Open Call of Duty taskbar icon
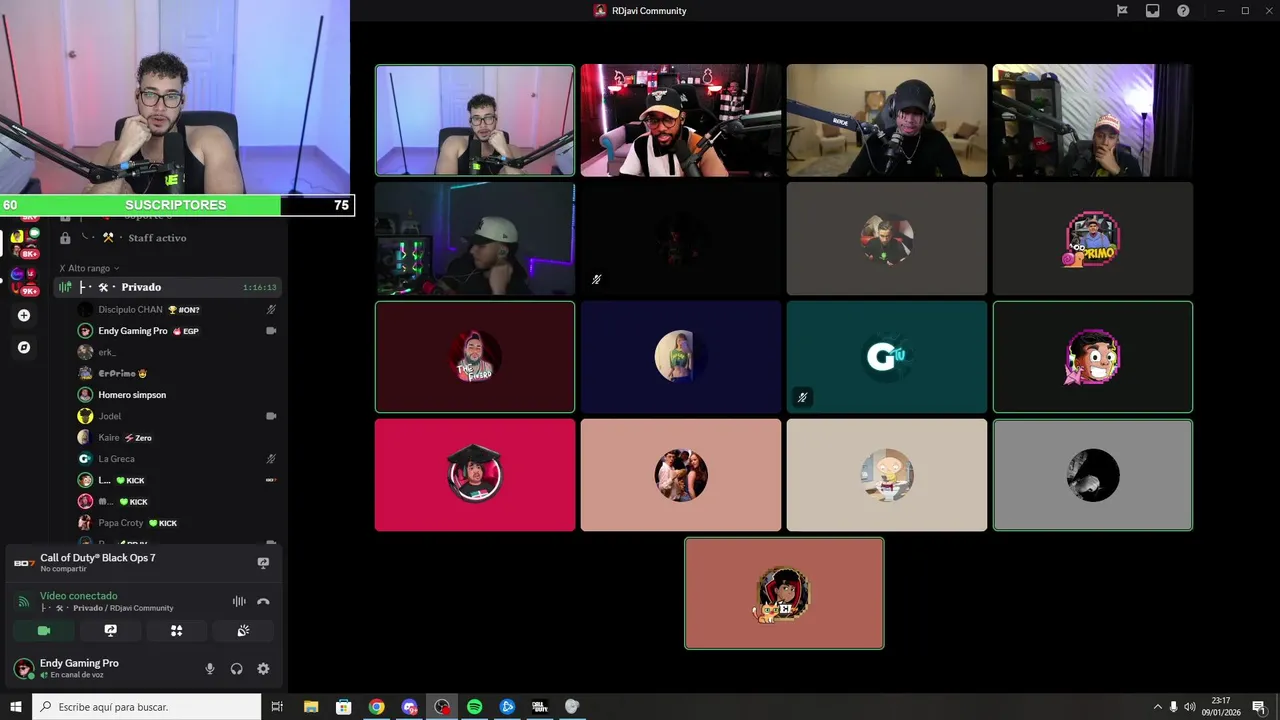1280x720 pixels. tap(540, 707)
